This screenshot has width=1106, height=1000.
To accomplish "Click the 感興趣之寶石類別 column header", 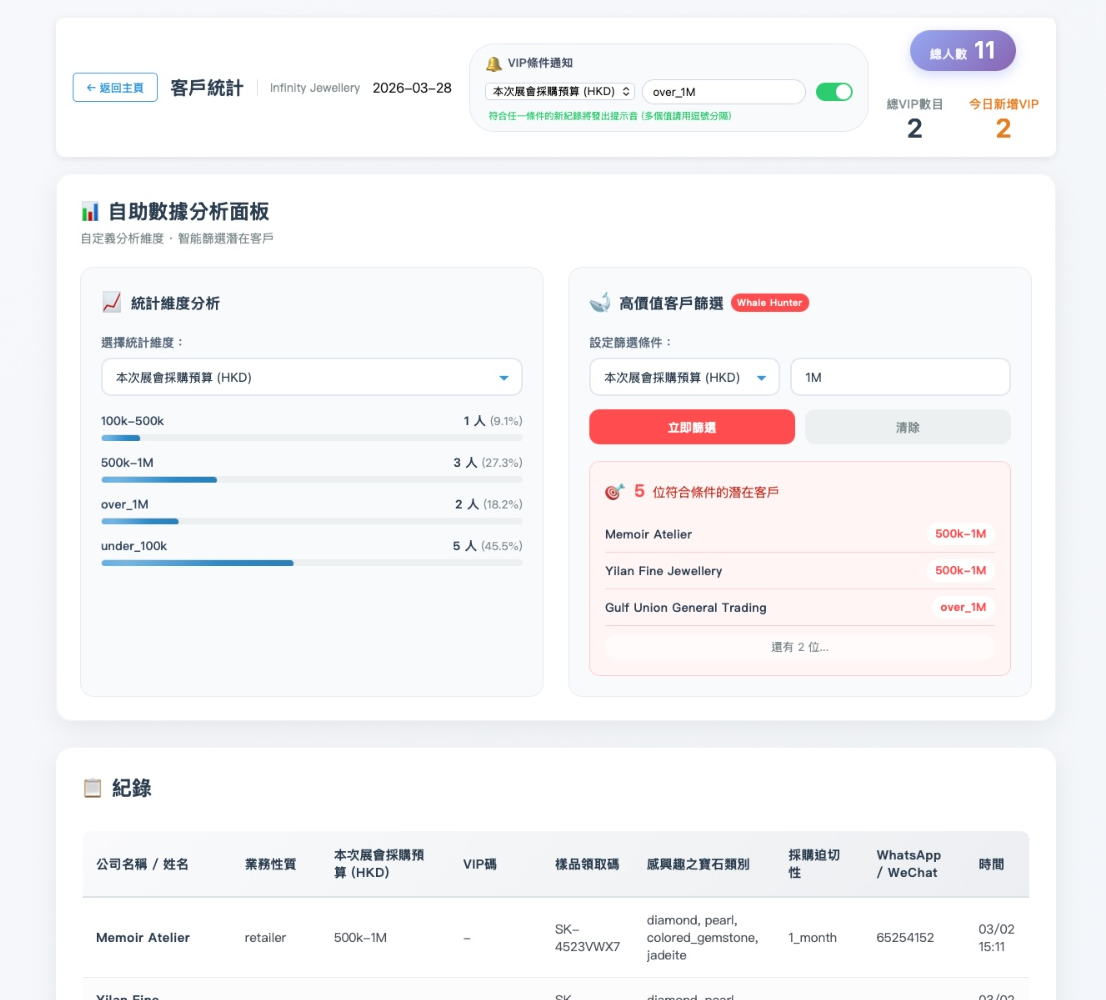I will pyautogui.click(x=698, y=864).
